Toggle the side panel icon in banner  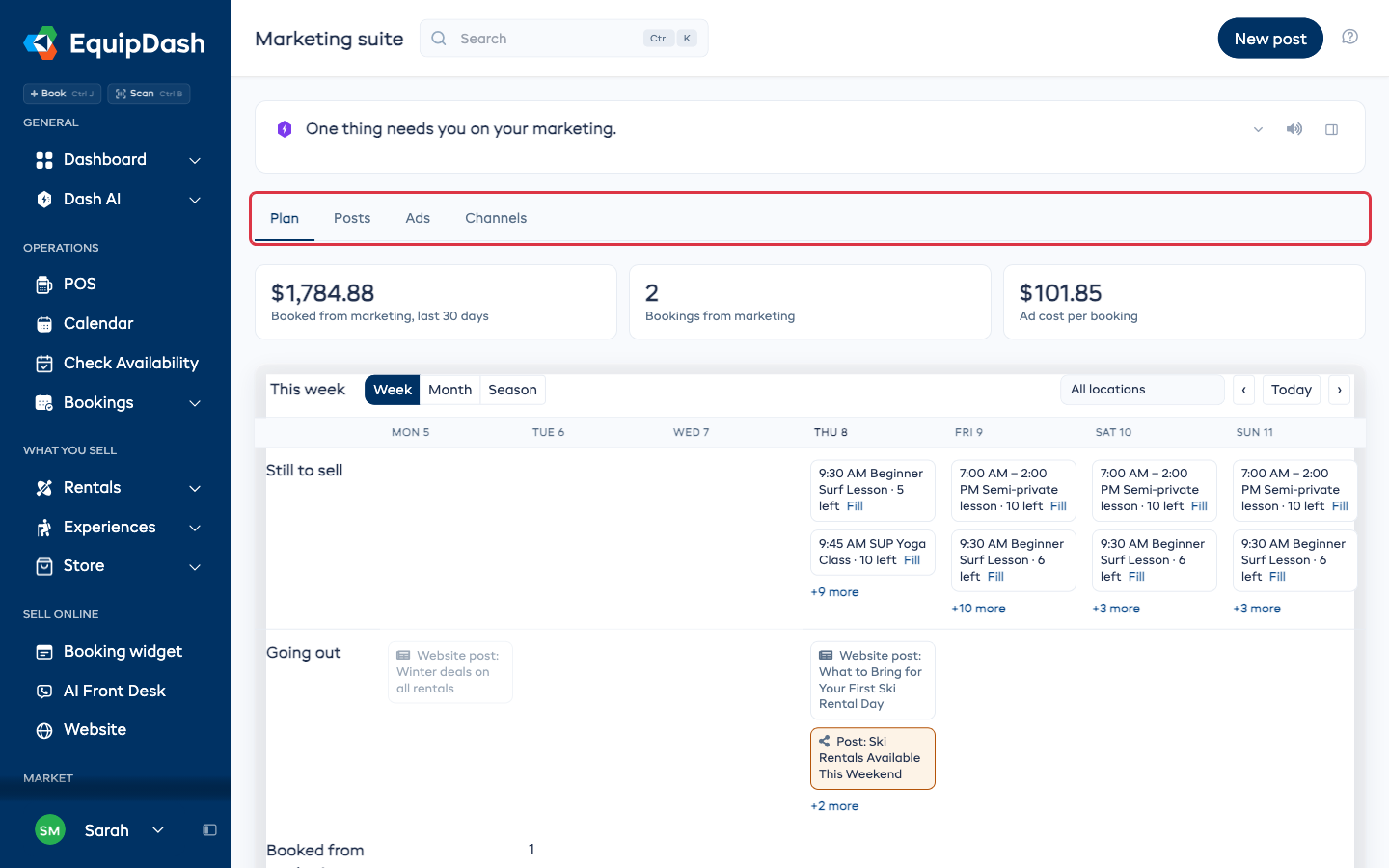pyautogui.click(x=1331, y=129)
